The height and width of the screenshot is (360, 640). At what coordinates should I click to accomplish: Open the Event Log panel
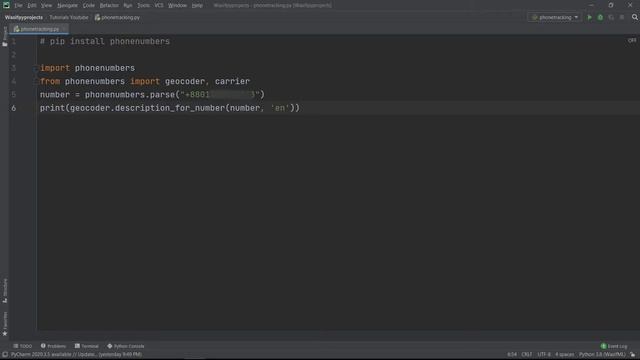(614, 346)
